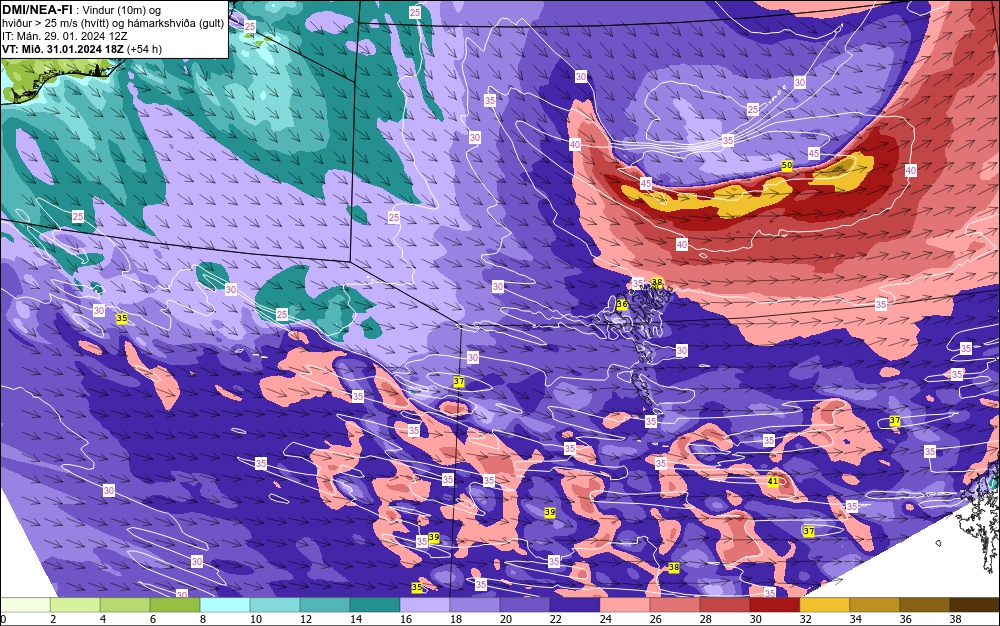The width and height of the screenshot is (1000, 626).
Task: Click the legend tick value 8
Action: click(x=203, y=619)
